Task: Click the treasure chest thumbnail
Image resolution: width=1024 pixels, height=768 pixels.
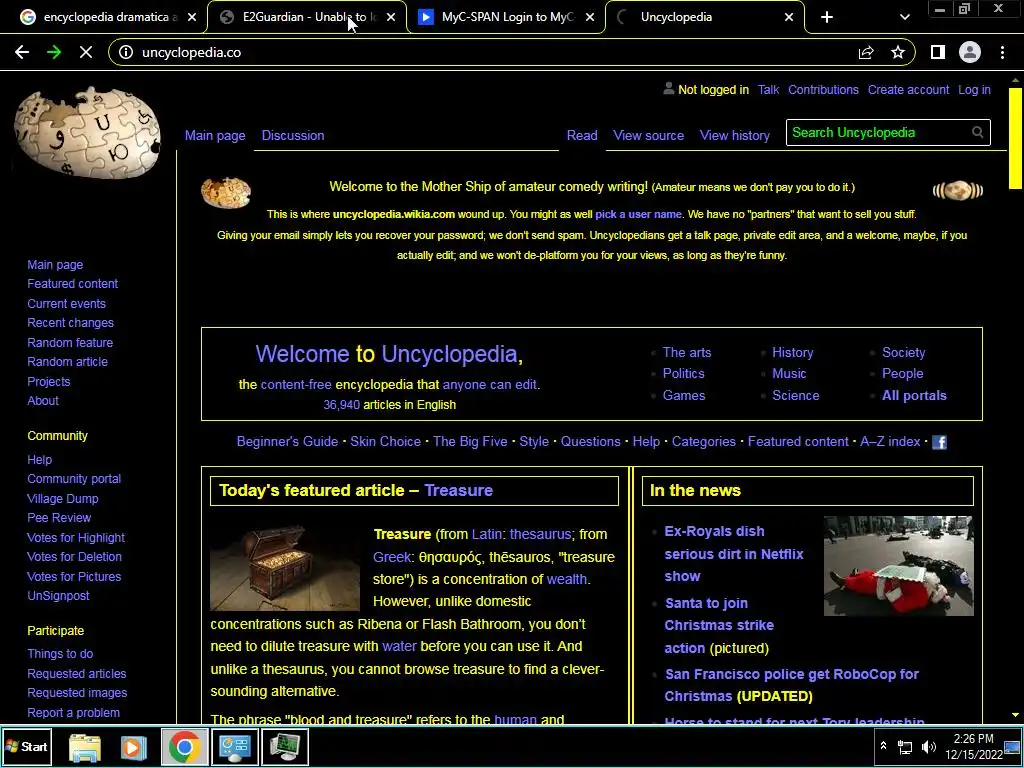Action: pos(285,568)
